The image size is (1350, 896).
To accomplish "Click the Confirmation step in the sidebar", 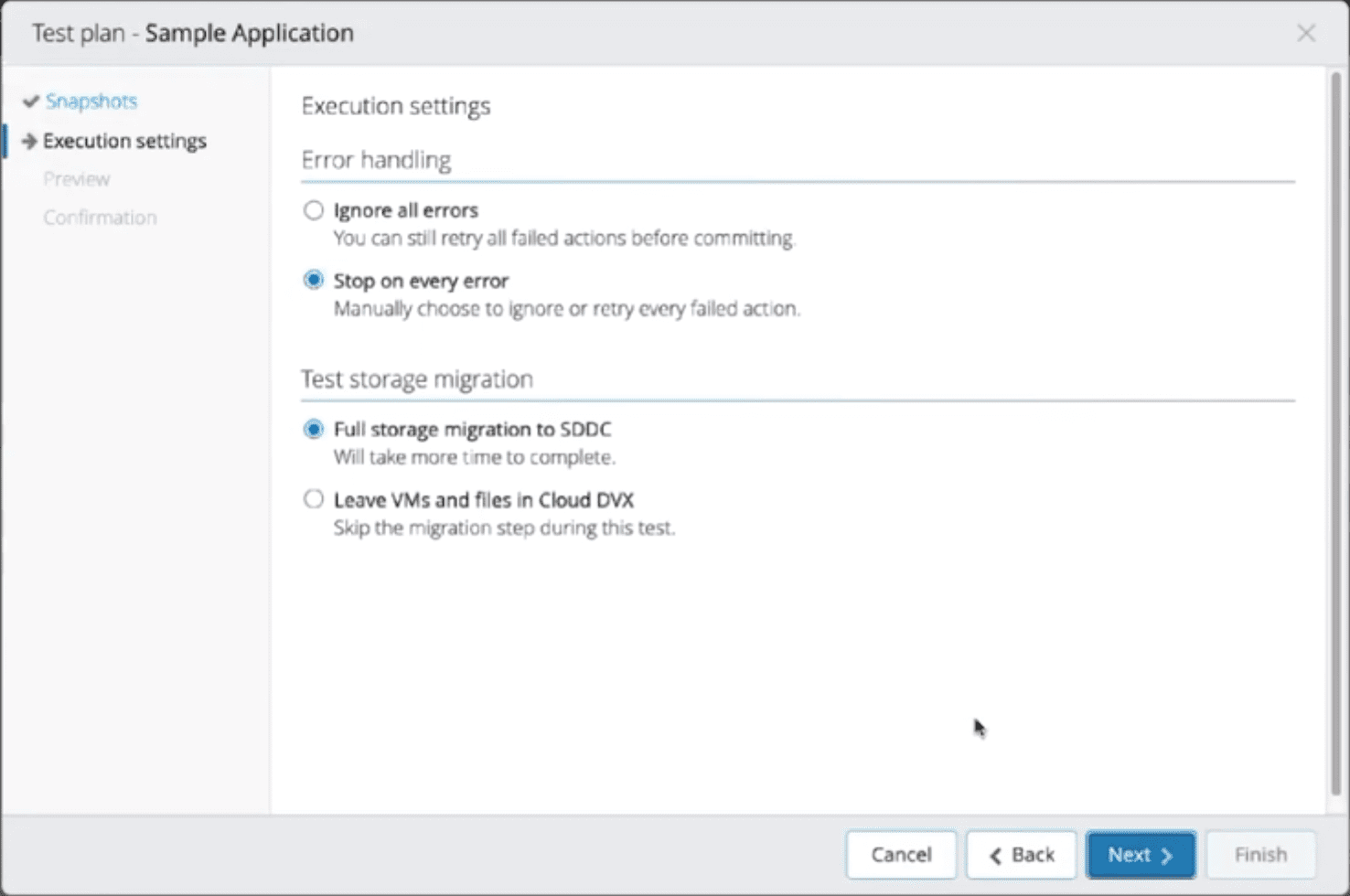I will pyautogui.click(x=101, y=218).
